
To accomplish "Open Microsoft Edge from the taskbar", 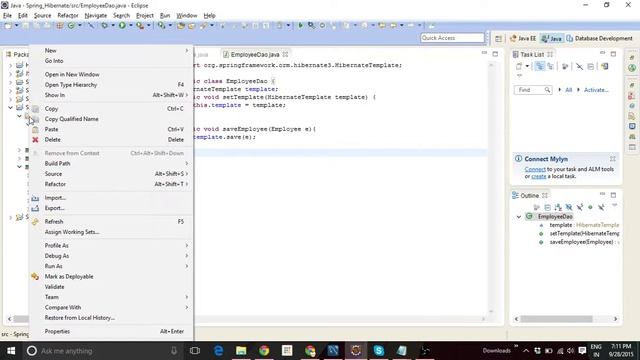I will click(x=218, y=351).
